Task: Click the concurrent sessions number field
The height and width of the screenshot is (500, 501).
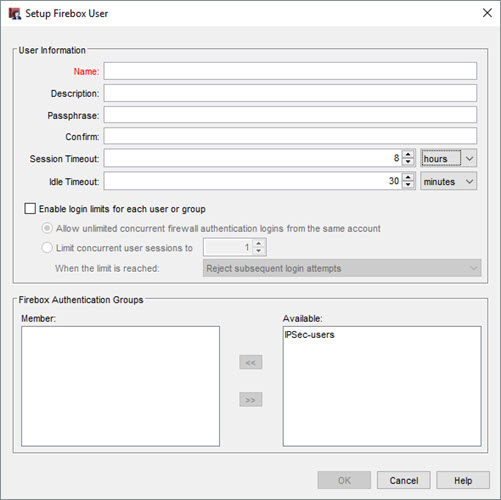Action: (x=228, y=247)
